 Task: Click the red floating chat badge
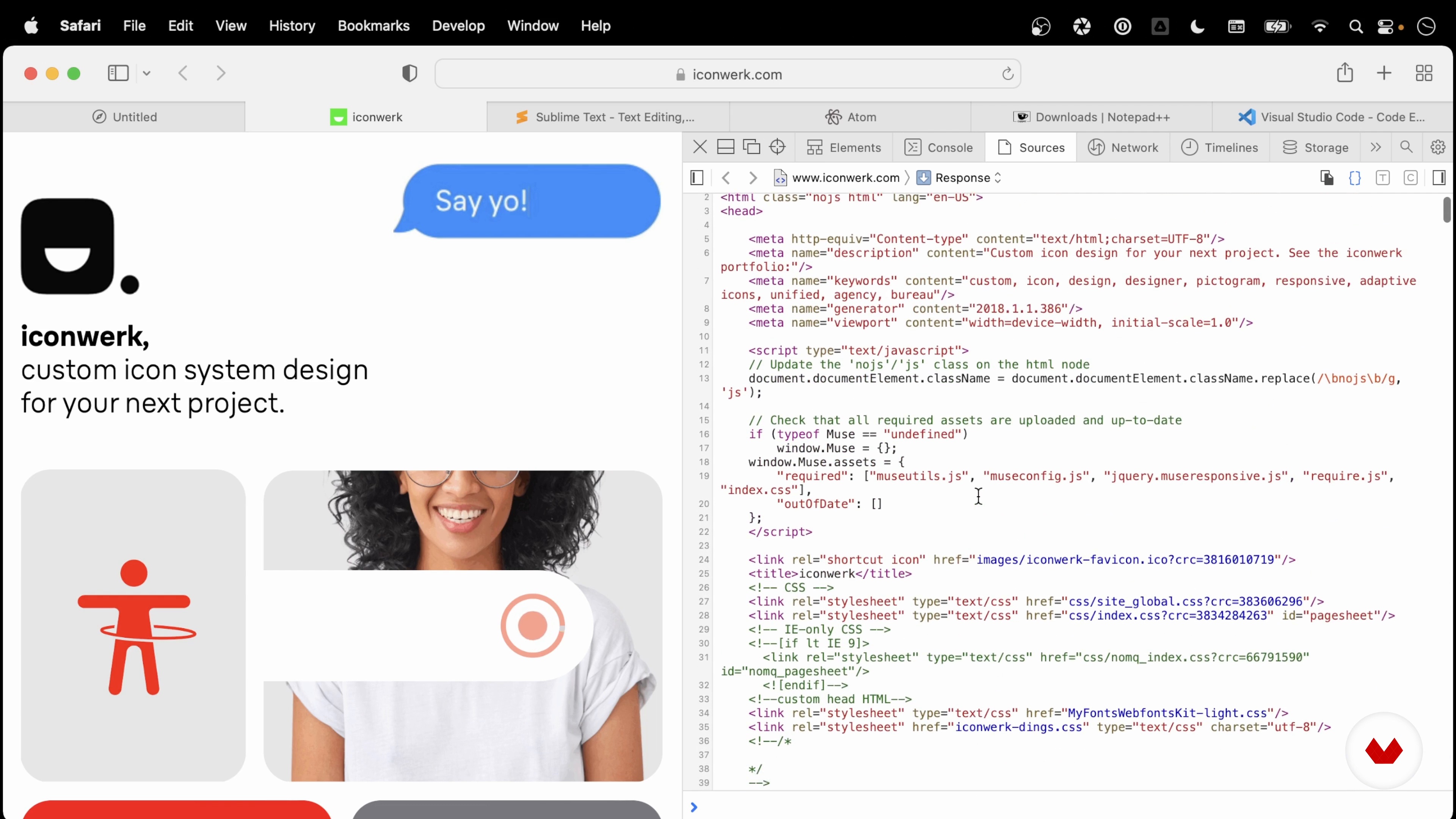pyautogui.click(x=1384, y=751)
